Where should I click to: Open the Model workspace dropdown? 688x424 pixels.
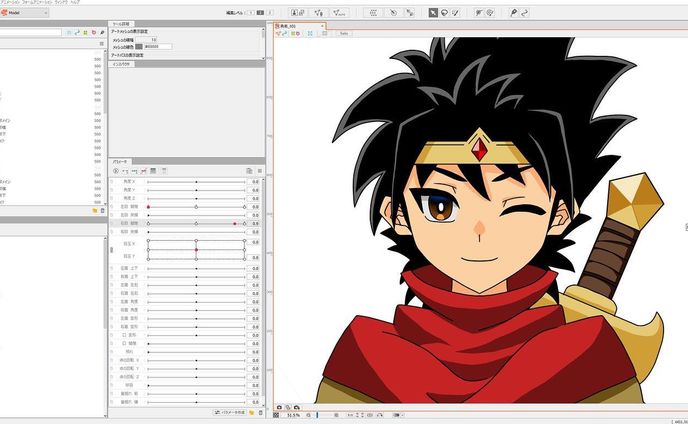24,13
